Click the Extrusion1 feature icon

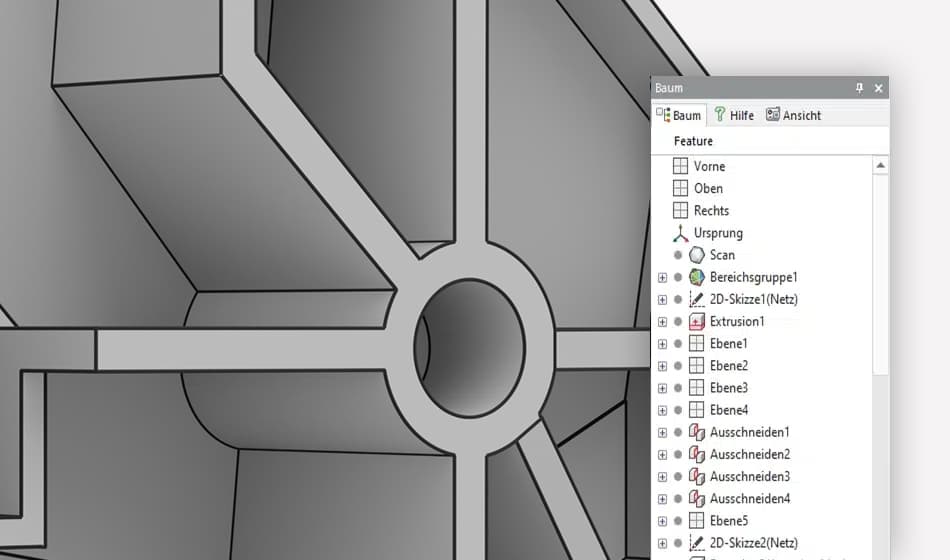(697, 321)
